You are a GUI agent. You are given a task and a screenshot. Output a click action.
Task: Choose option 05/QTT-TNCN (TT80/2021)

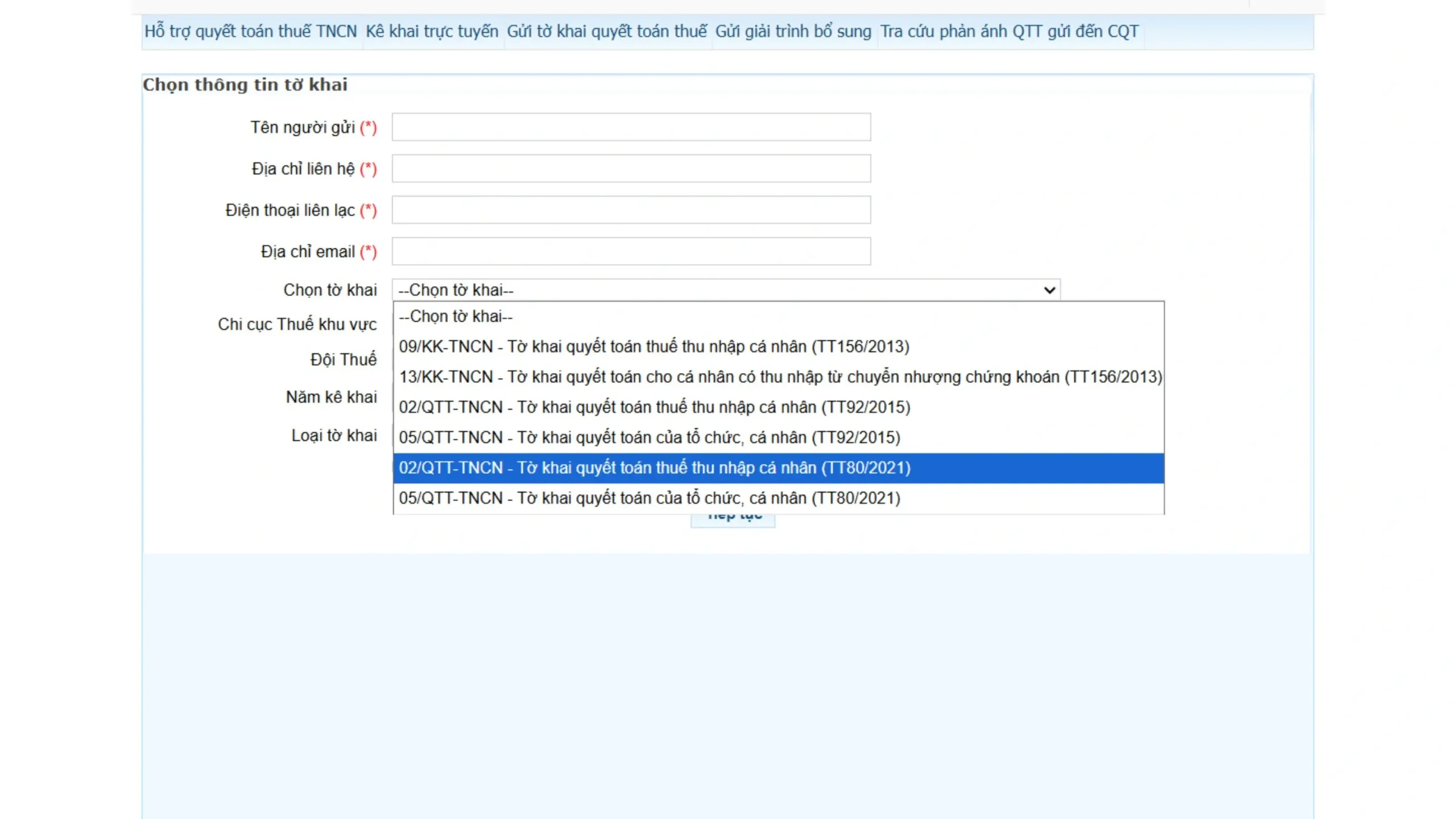[x=779, y=498]
